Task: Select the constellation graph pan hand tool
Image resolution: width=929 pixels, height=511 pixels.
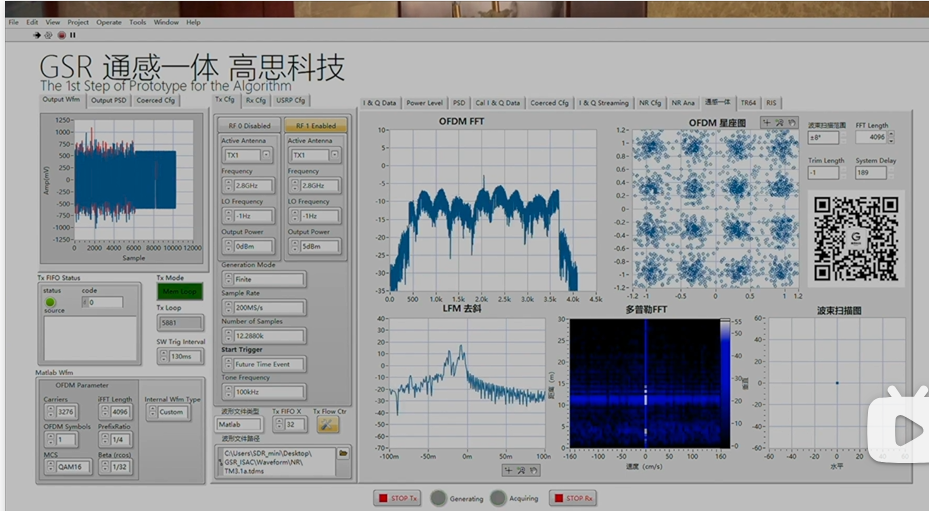Action: 792,123
